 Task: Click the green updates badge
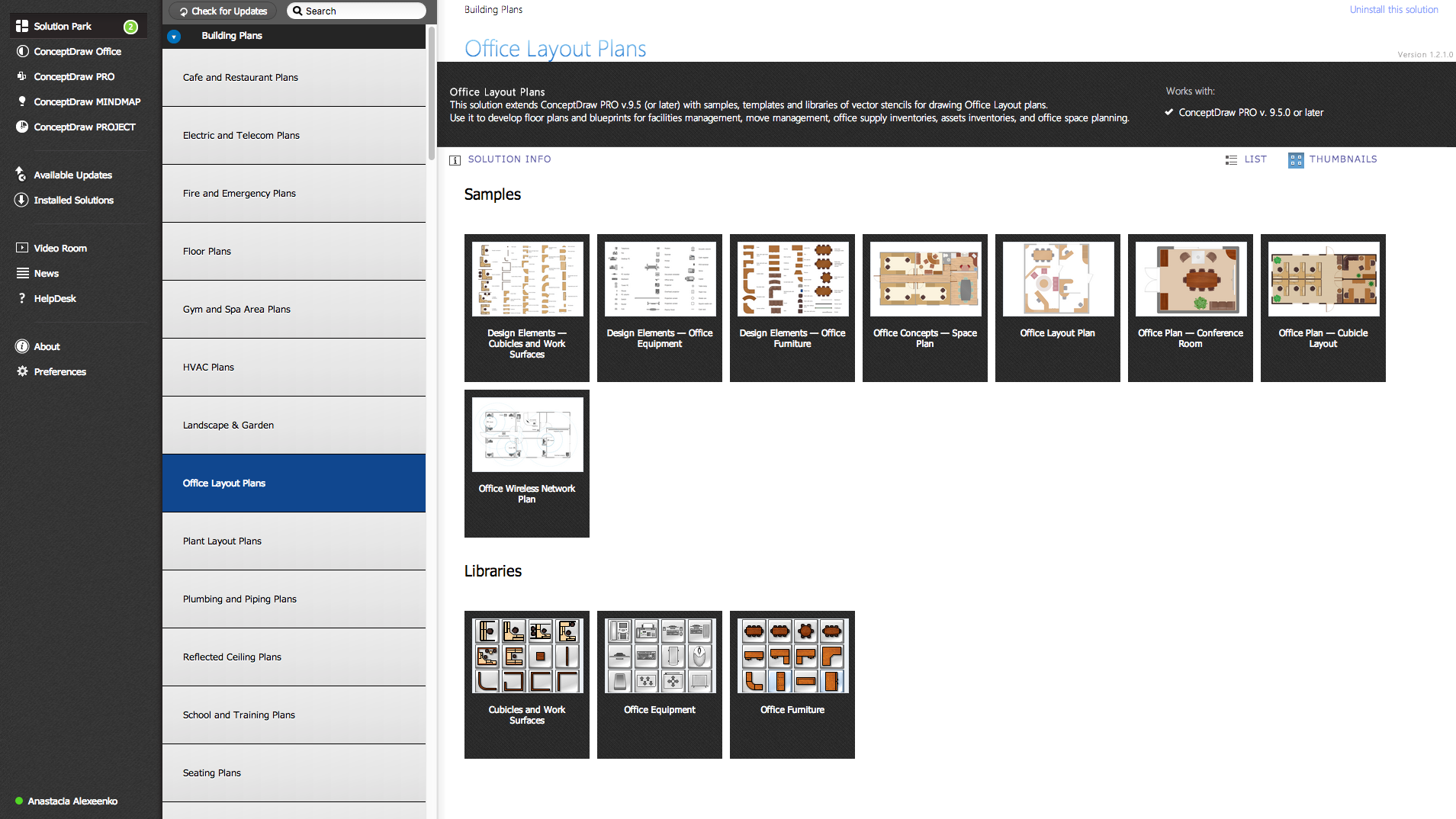[x=130, y=27]
